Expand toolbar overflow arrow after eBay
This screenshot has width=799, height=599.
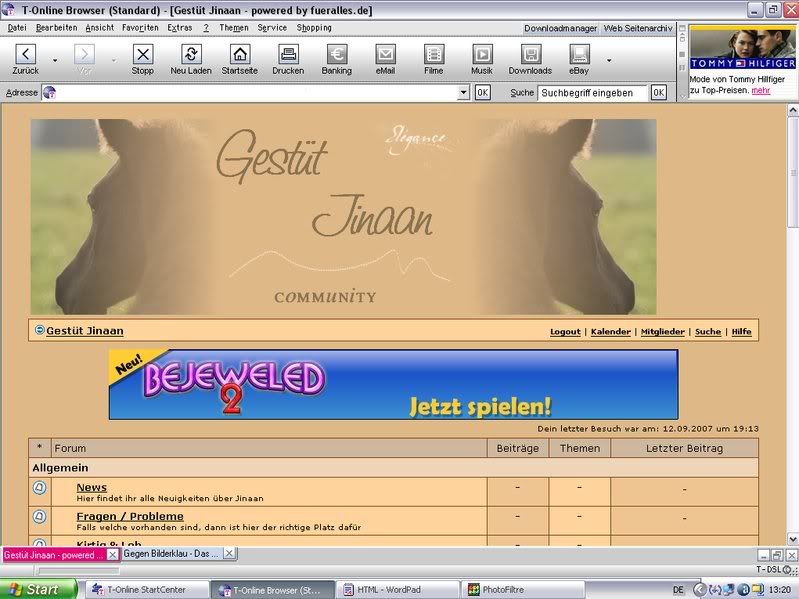pos(609,60)
